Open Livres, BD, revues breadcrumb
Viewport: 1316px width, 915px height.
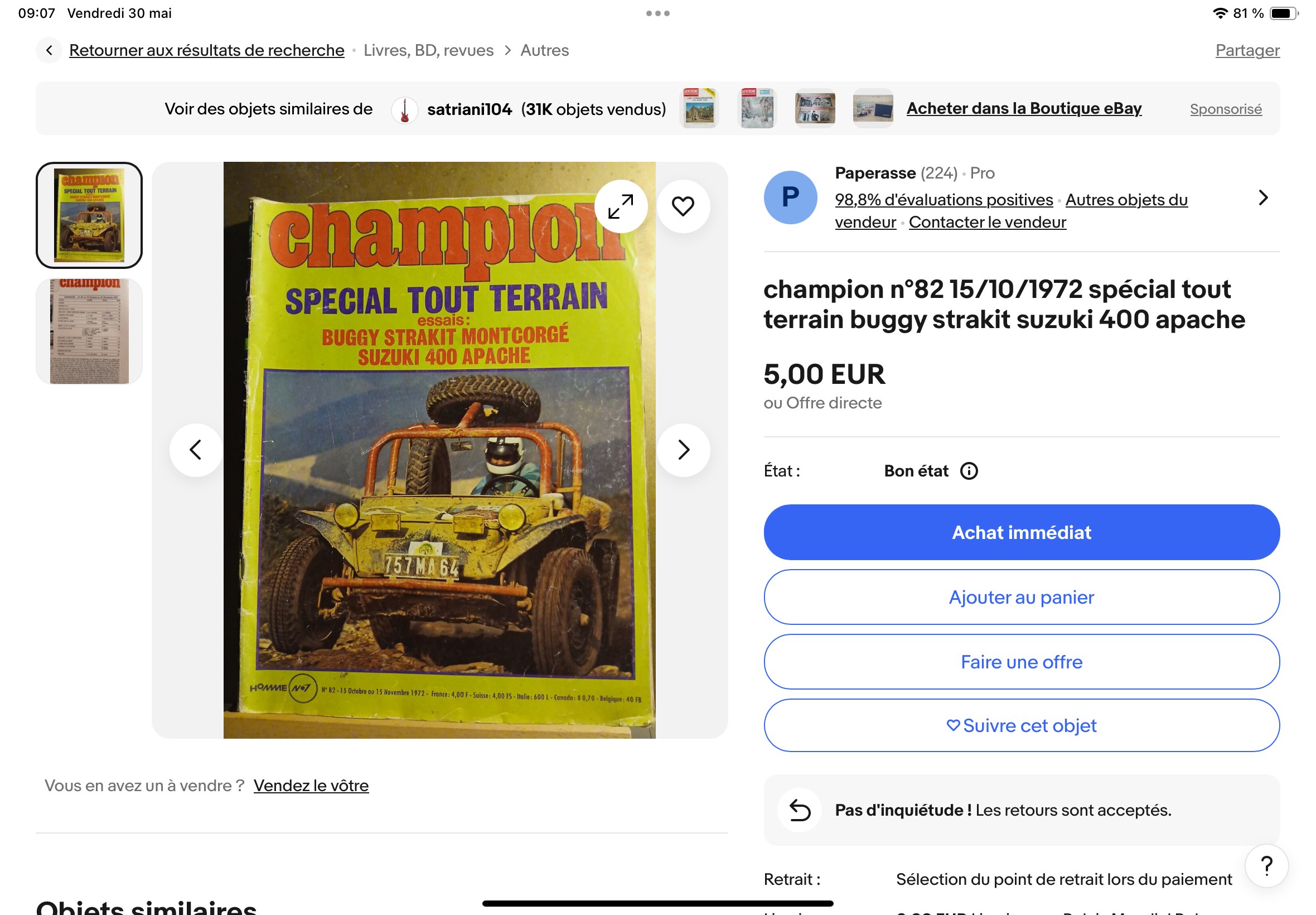click(429, 50)
